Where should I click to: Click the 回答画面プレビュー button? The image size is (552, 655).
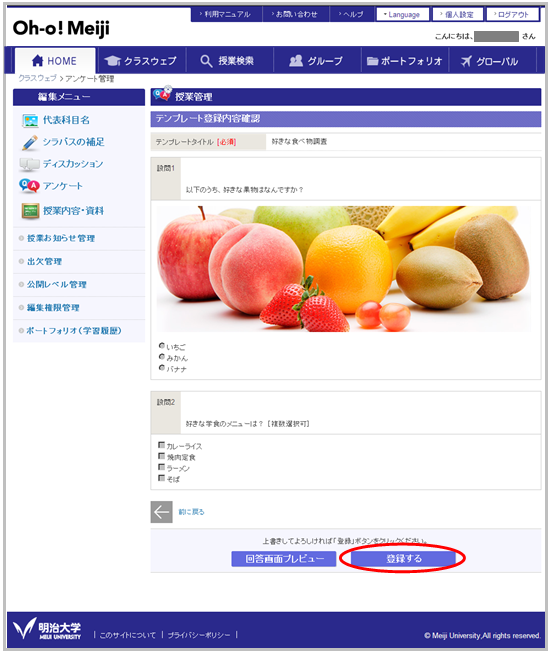pos(284,559)
